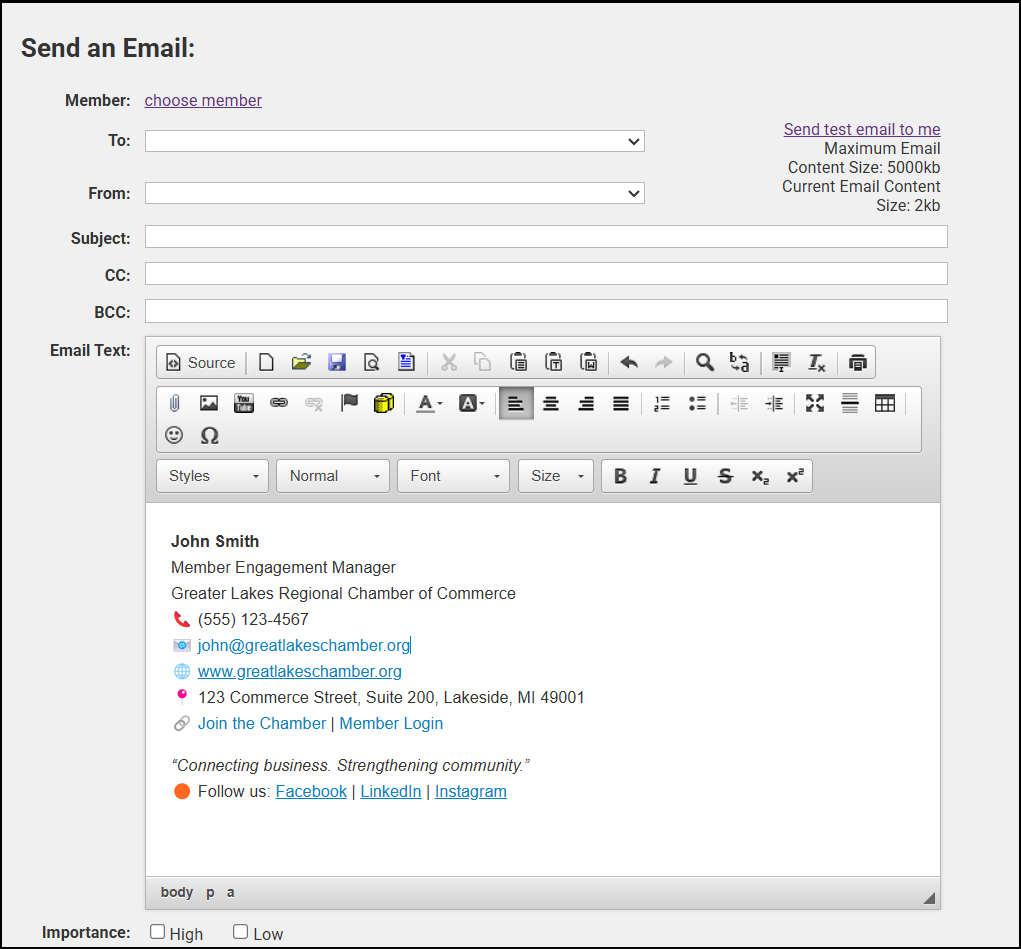1021x949 pixels.
Task: Click the choose member link
Action: (x=203, y=100)
